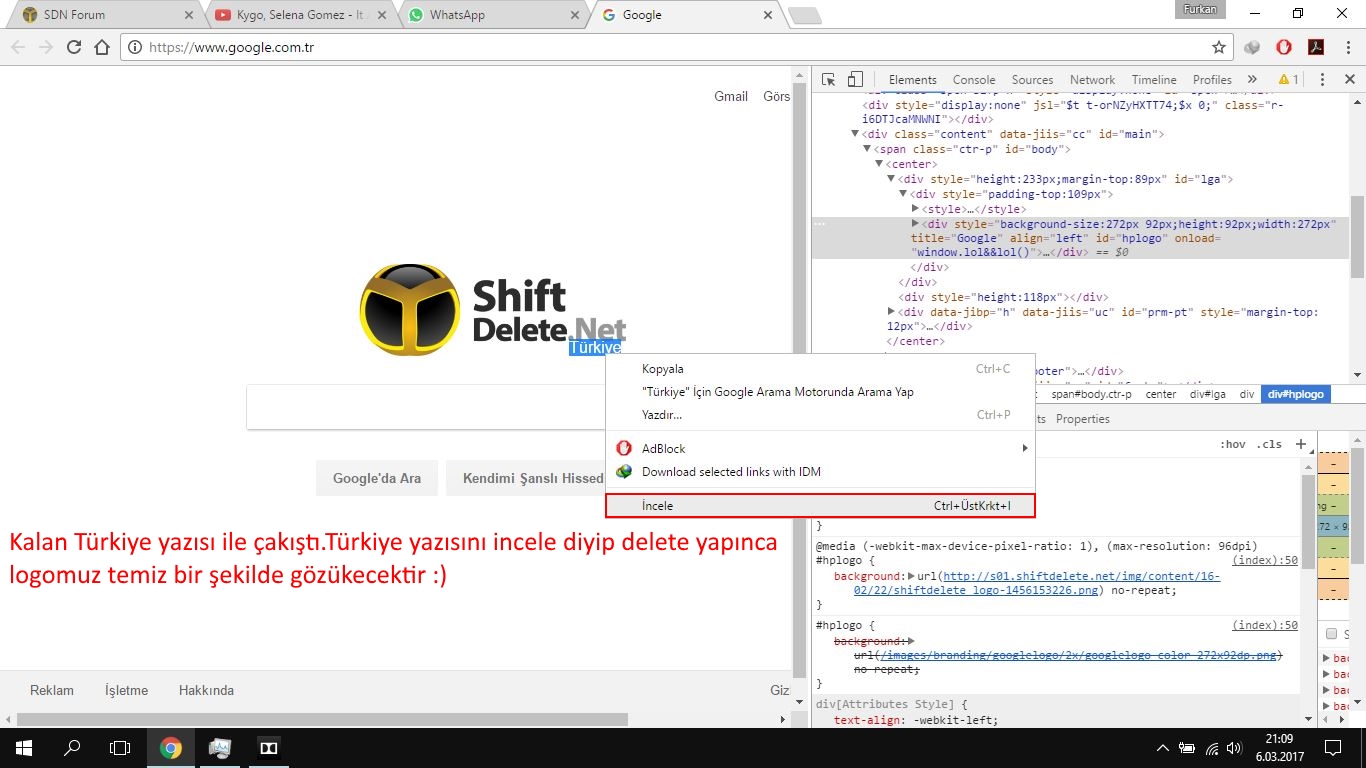Viewport: 1366px width, 768px height.
Task: Toggle the device toolbar icon in DevTools
Action: (855, 79)
